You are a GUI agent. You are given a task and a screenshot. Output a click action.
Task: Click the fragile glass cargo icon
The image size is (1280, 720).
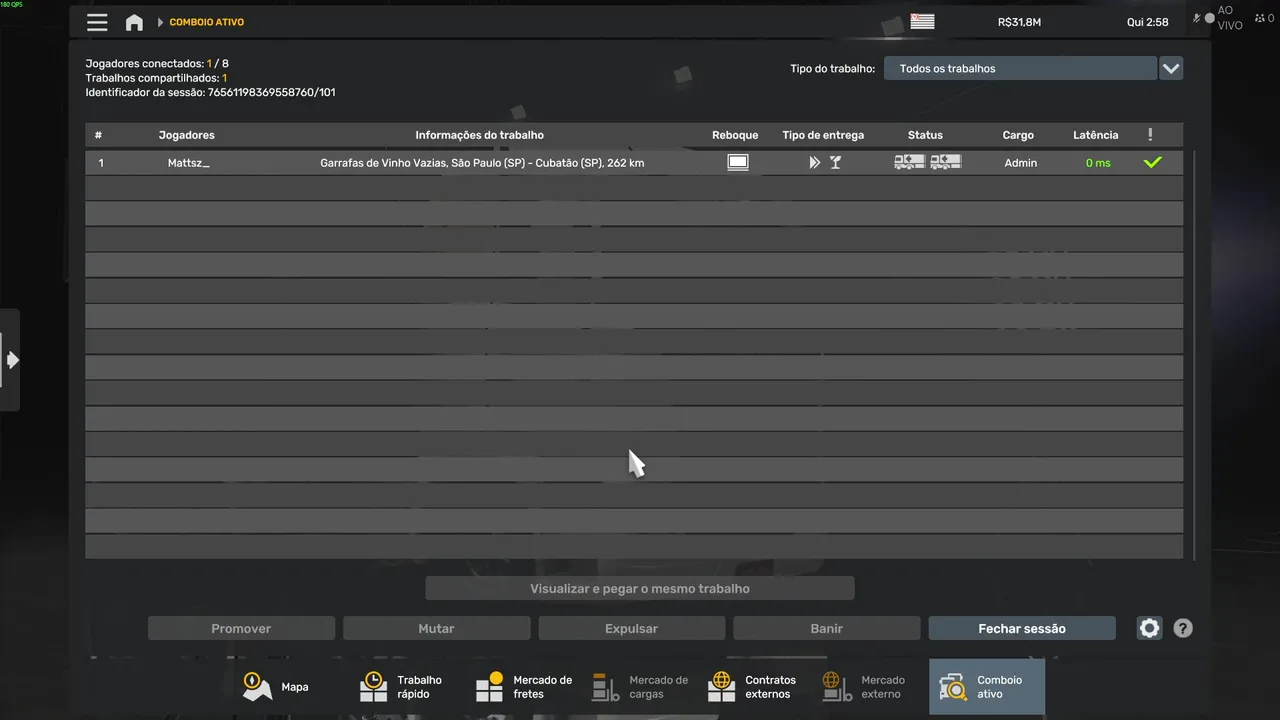835,162
